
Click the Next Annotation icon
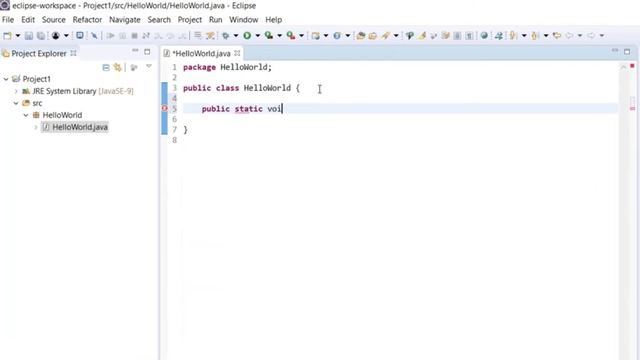pos(513,36)
